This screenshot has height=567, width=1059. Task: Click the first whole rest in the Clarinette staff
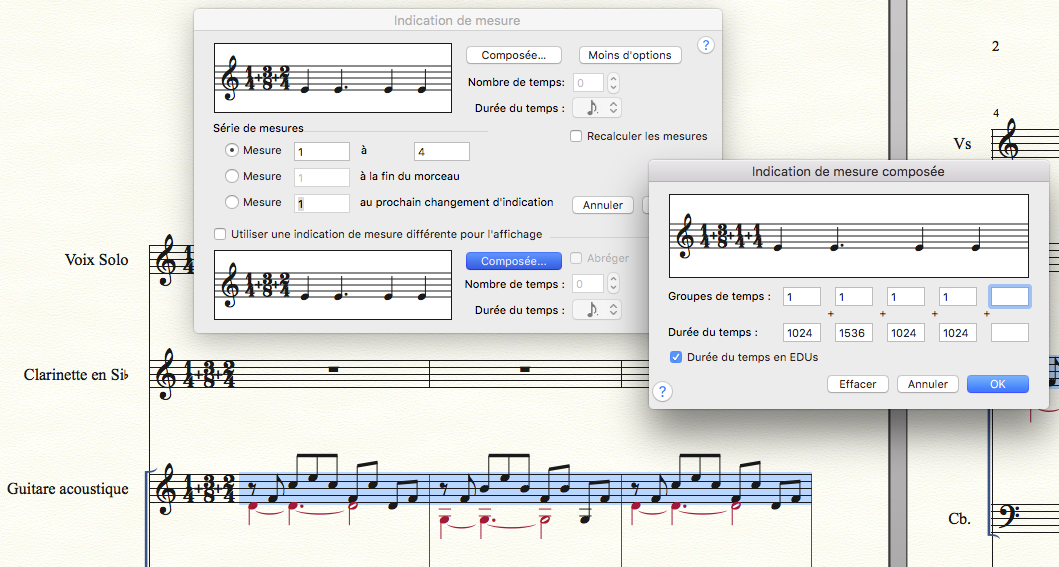coord(332,370)
